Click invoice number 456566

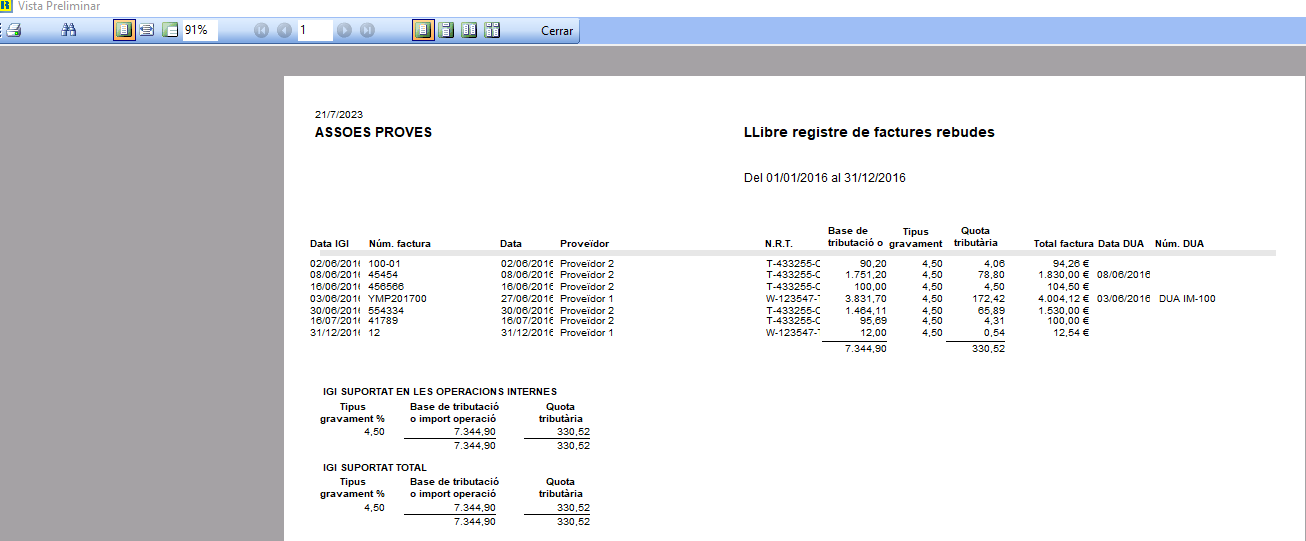(x=386, y=286)
